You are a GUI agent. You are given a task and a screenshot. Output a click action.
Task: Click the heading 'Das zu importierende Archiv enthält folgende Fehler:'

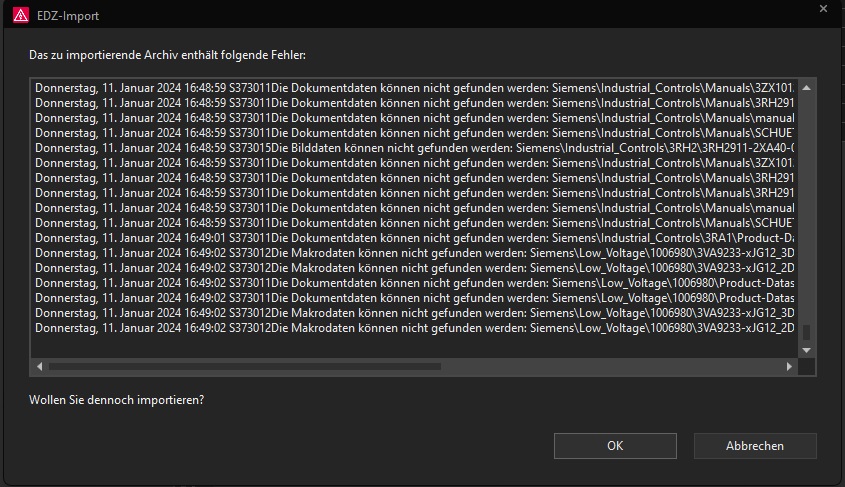167,55
